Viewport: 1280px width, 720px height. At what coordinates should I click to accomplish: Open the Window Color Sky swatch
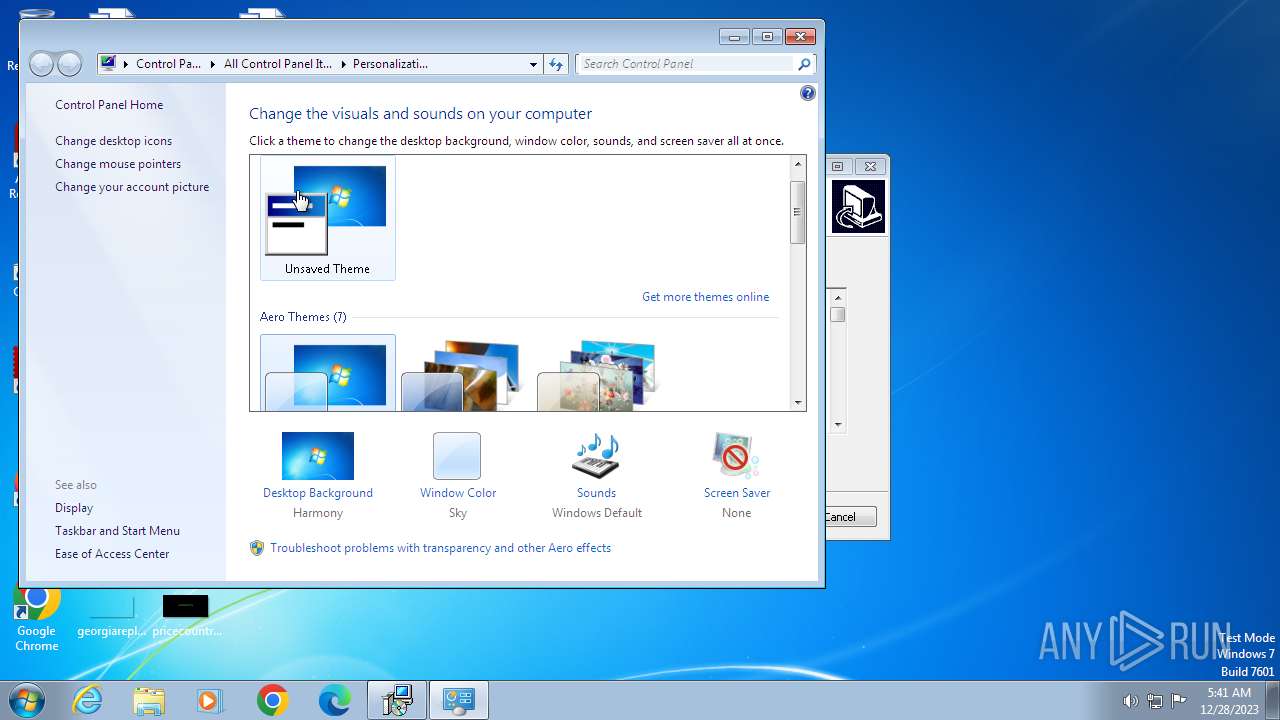click(457, 456)
